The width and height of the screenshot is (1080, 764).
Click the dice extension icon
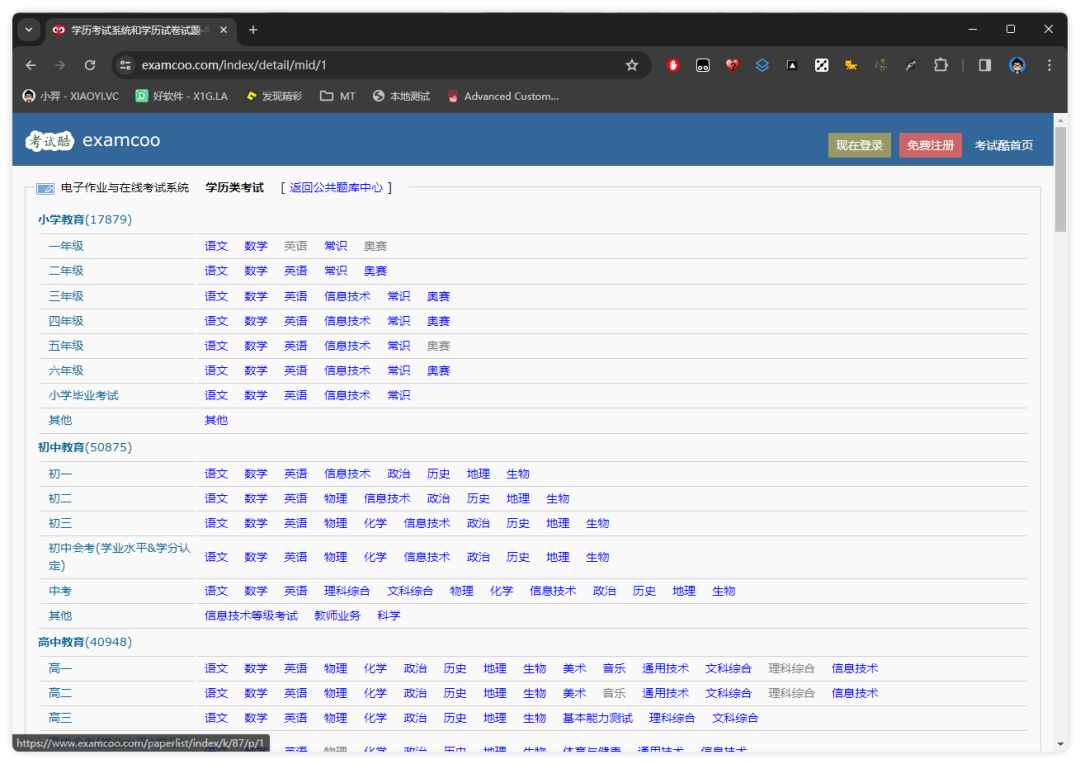(821, 65)
